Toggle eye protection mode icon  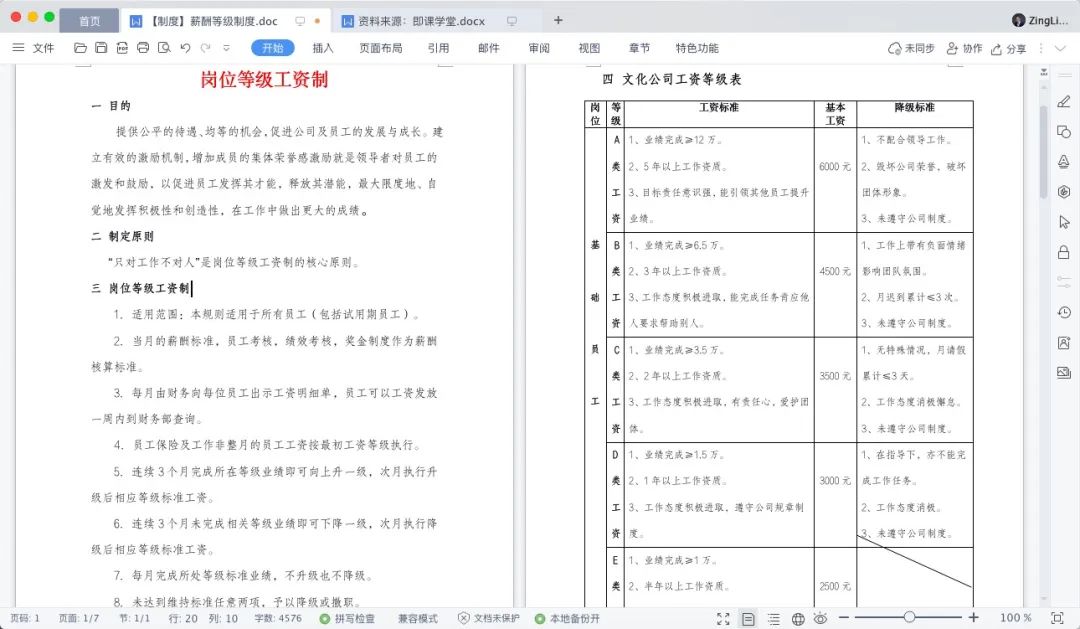[820, 618]
